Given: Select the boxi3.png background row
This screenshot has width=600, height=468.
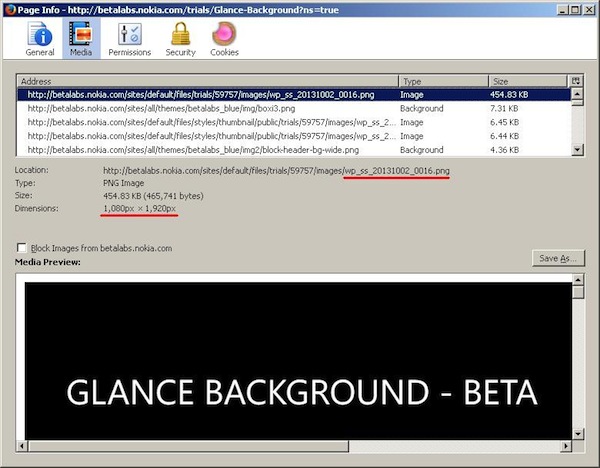Looking at the screenshot, I should pyautogui.click(x=294, y=108).
